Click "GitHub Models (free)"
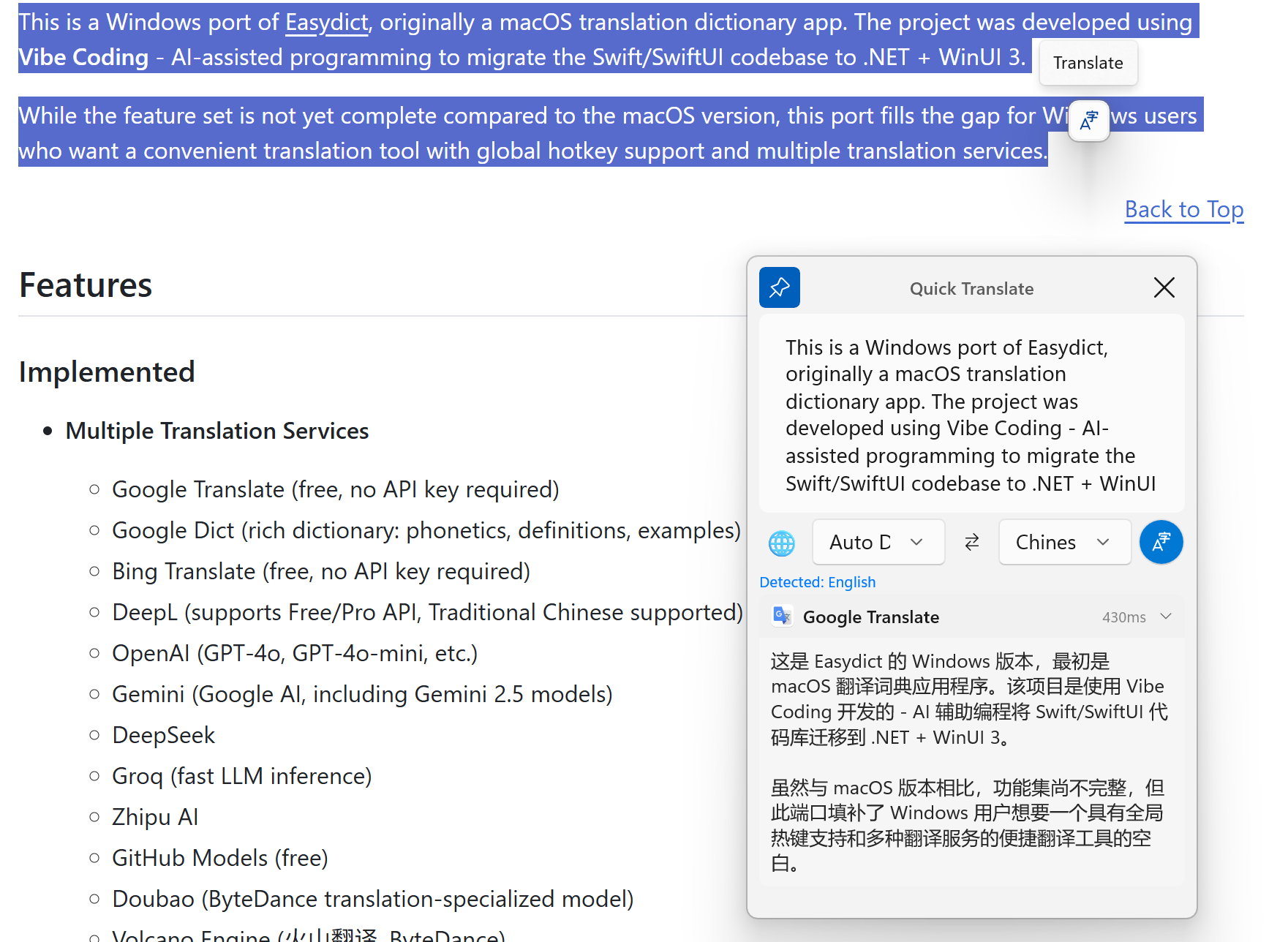Image resolution: width=1288 pixels, height=942 pixels. tap(220, 858)
